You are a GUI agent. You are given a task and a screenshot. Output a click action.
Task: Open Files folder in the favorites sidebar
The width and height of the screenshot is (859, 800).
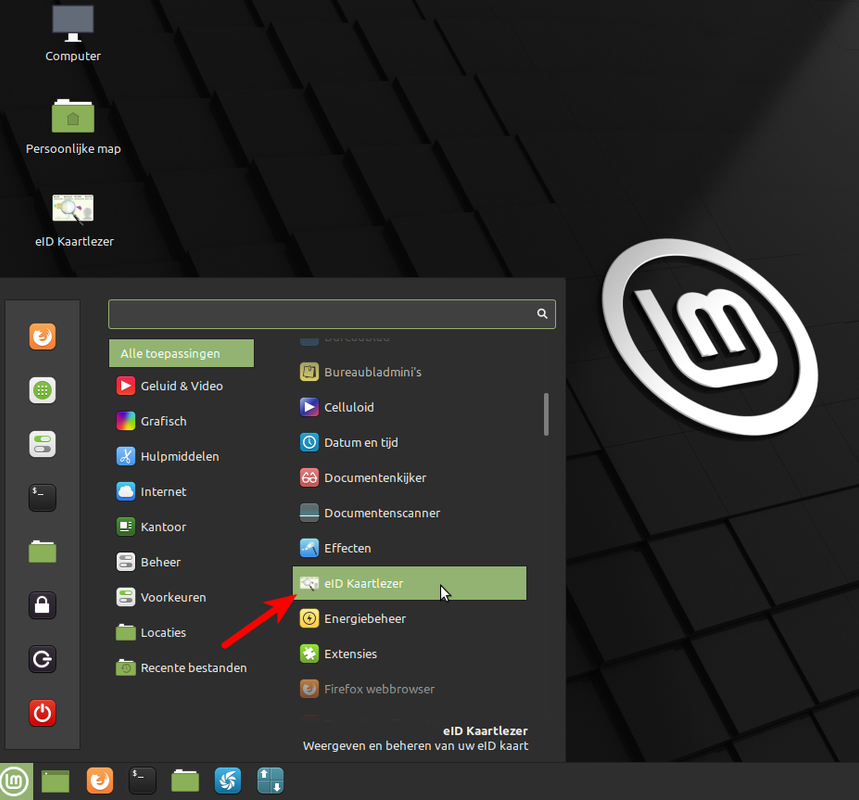[x=42, y=551]
